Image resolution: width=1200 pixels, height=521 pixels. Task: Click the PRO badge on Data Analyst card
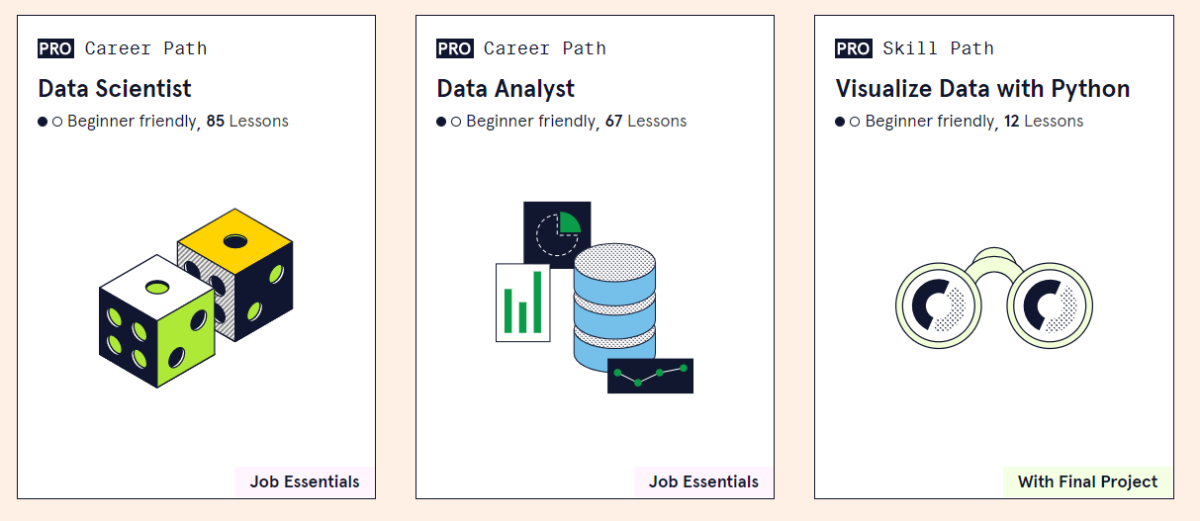click(x=455, y=48)
